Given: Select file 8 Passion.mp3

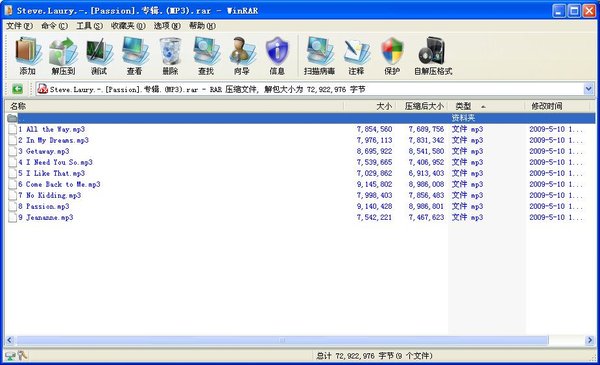Looking at the screenshot, I should click(44, 206).
